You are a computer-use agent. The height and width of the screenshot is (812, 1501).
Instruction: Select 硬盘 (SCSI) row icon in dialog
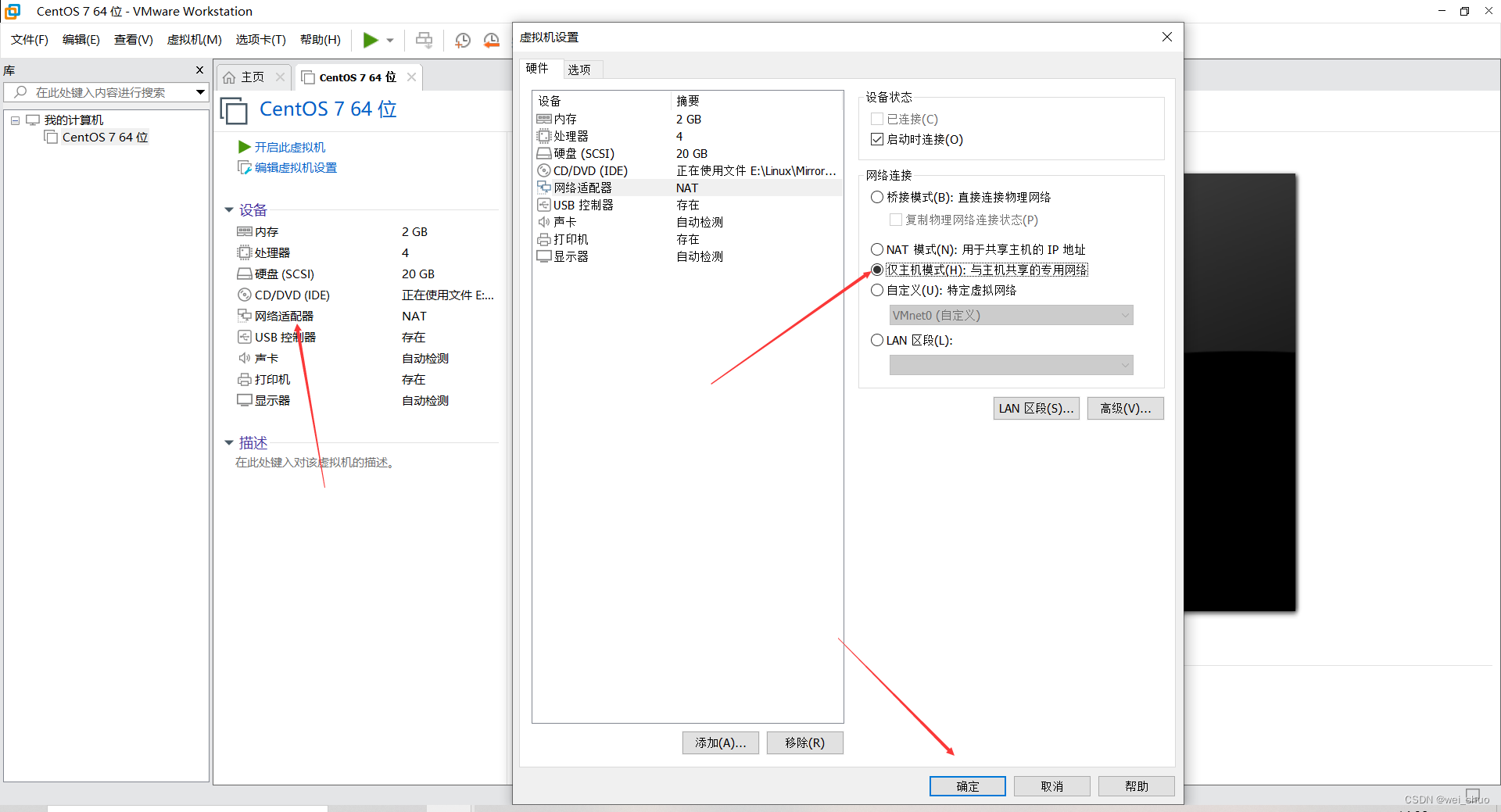[x=544, y=153]
